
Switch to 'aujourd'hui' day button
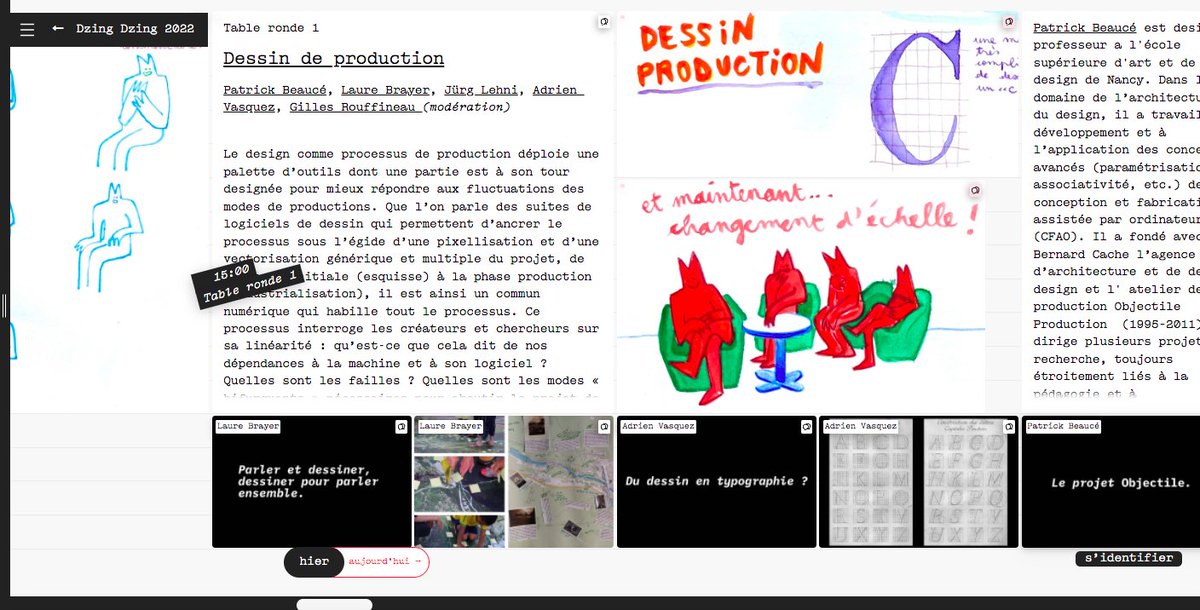coord(385,562)
